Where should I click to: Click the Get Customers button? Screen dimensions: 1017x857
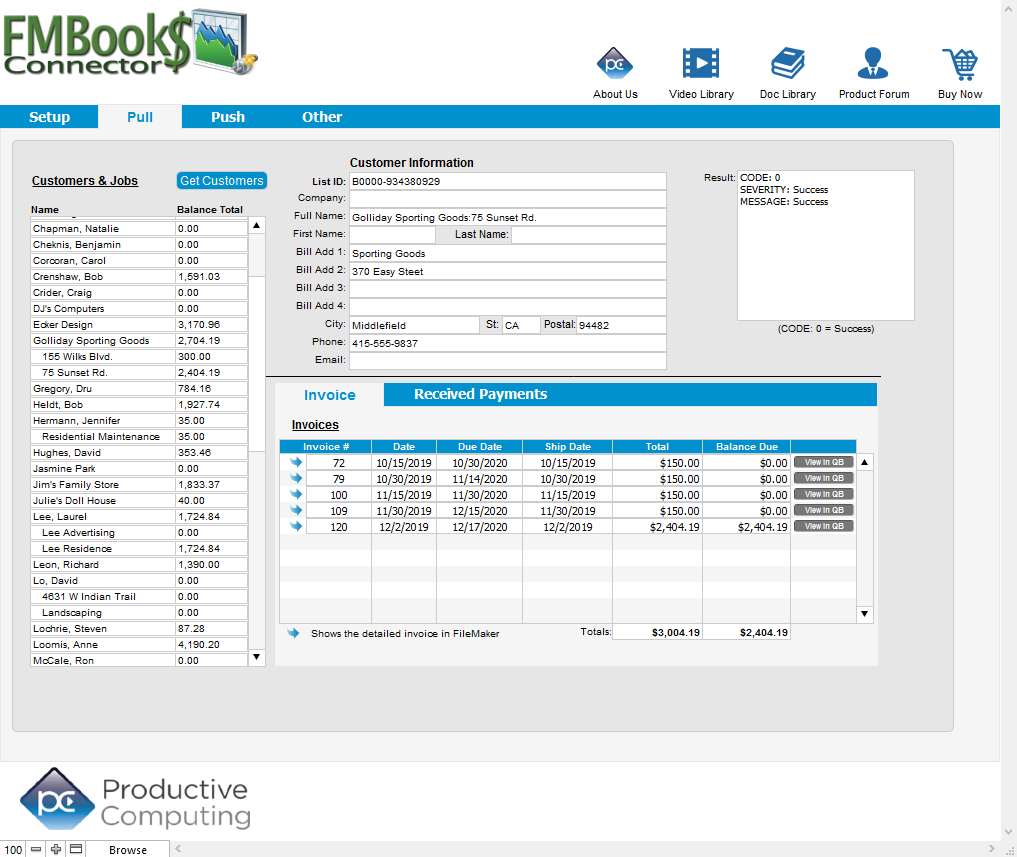point(222,181)
